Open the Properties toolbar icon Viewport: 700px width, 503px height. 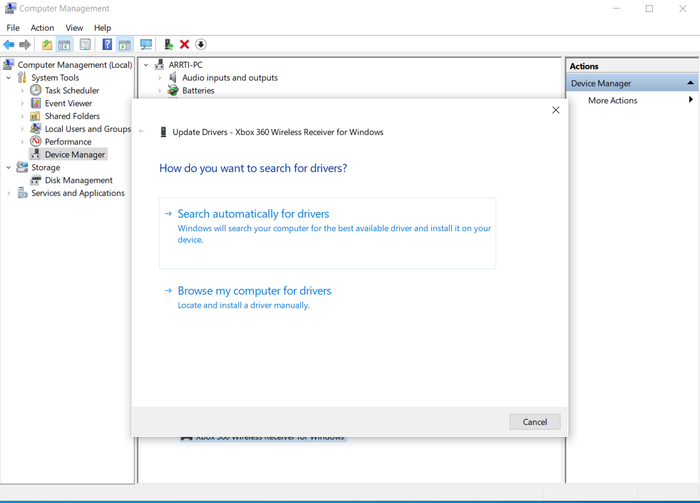coord(85,45)
